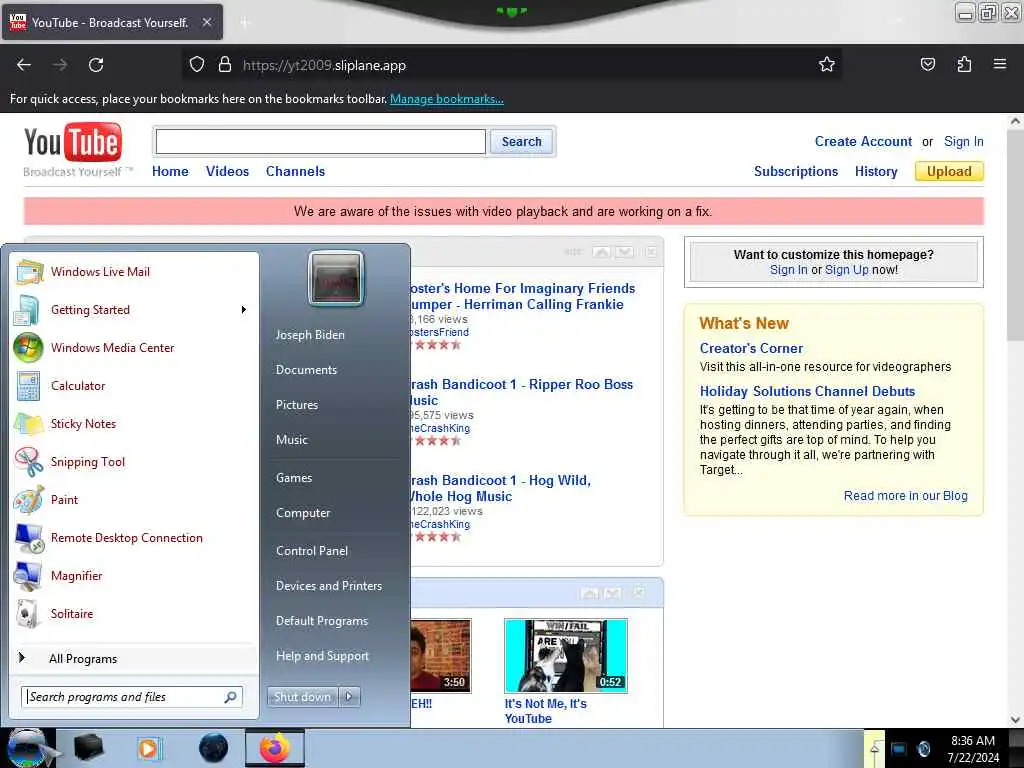Click the yellow Upload button
The width and height of the screenshot is (1024, 768).
click(x=949, y=171)
